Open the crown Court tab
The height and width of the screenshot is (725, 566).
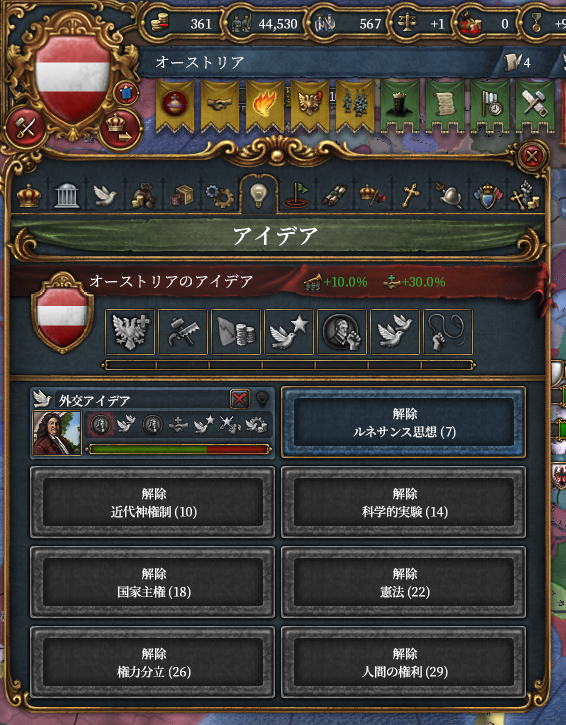tap(29, 196)
